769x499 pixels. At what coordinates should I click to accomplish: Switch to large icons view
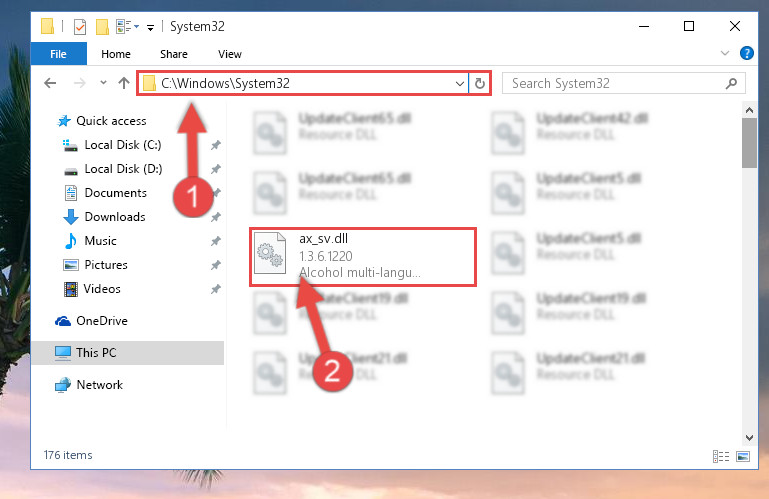point(743,457)
